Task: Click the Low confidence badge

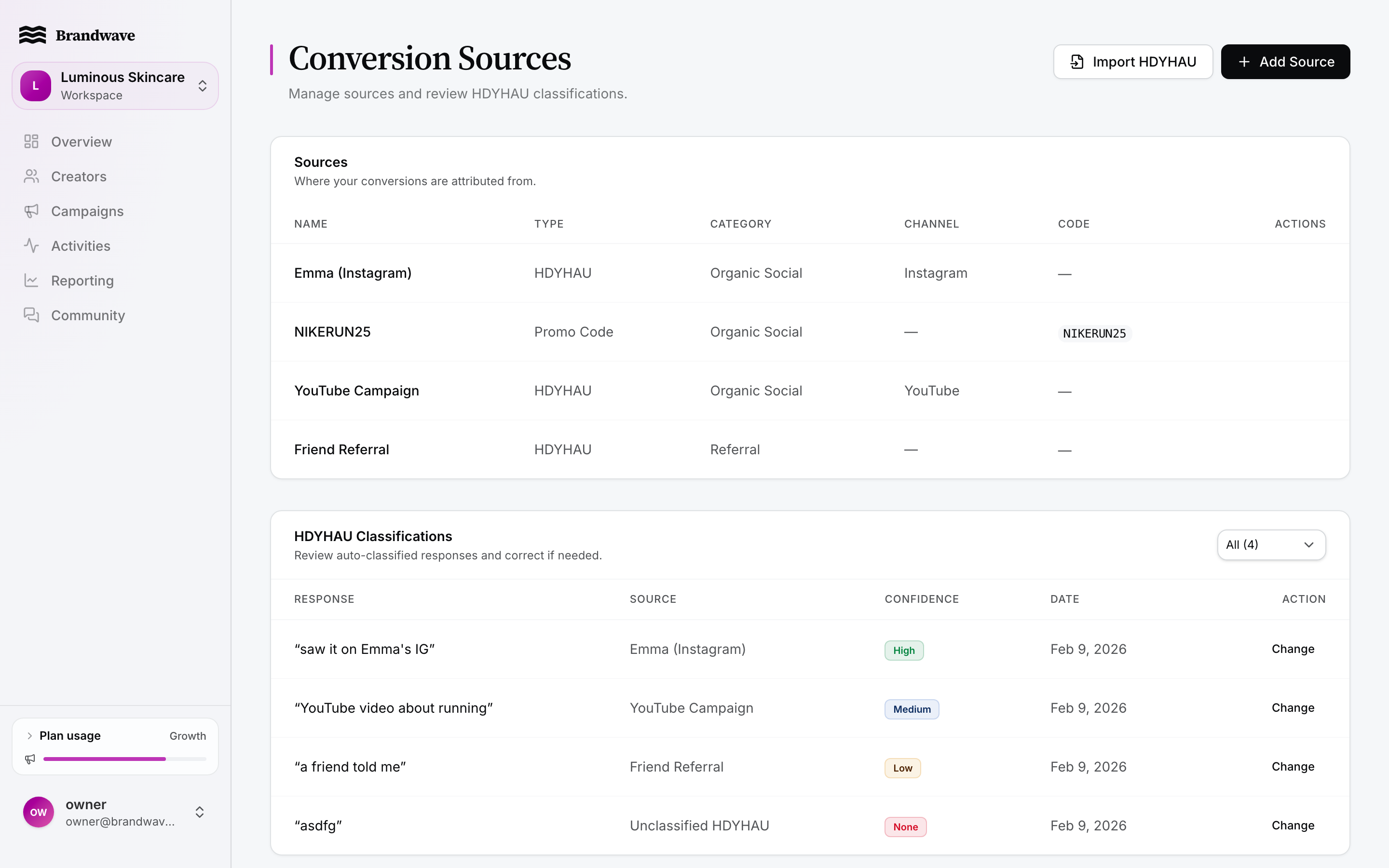Action: click(902, 768)
